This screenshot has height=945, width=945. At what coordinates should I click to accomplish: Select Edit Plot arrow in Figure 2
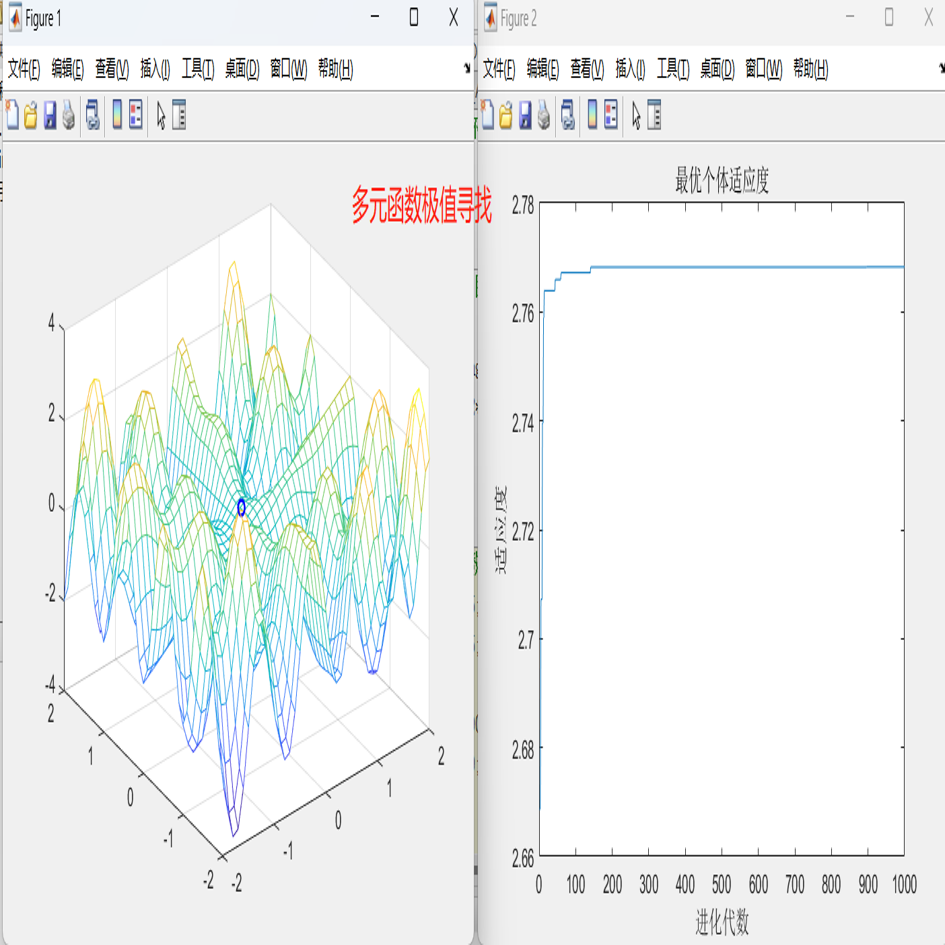636,115
